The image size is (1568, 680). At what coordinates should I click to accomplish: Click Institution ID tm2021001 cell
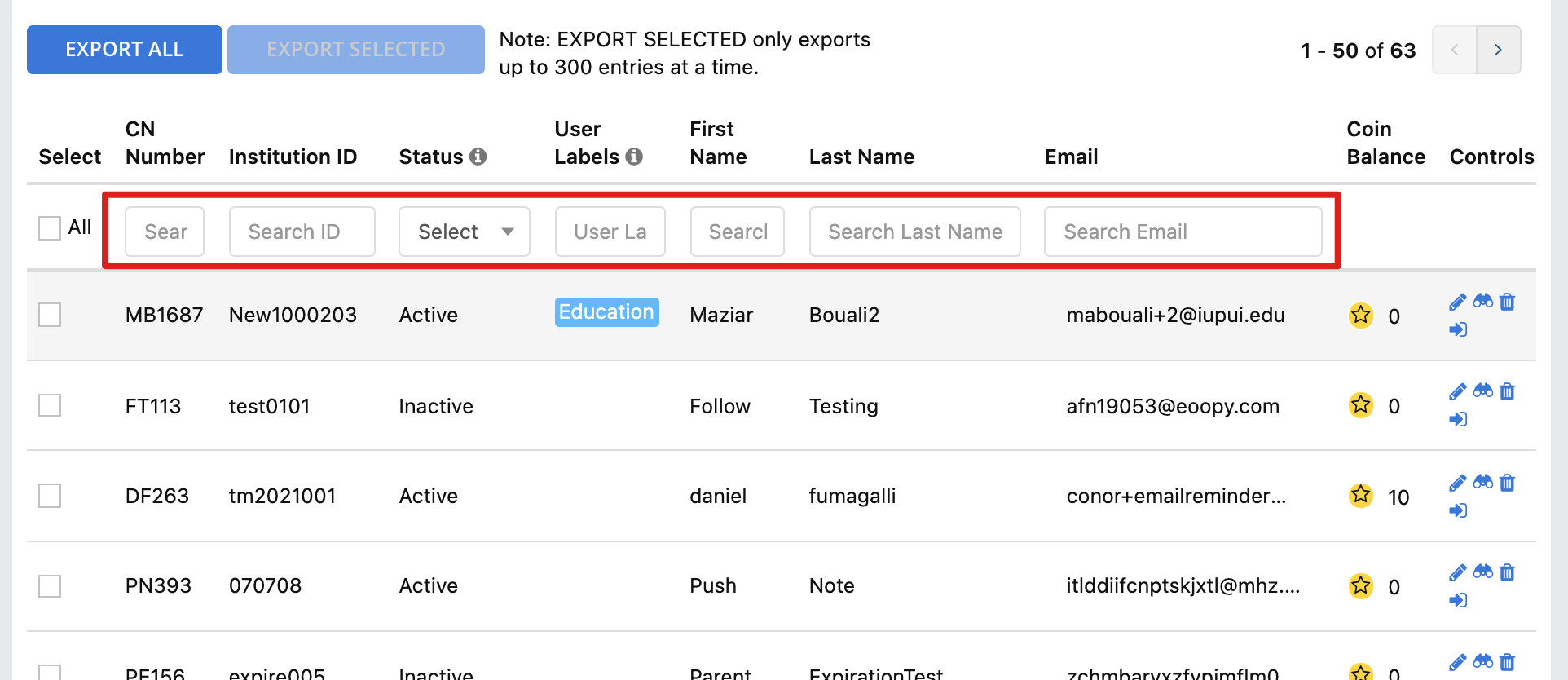(x=282, y=496)
